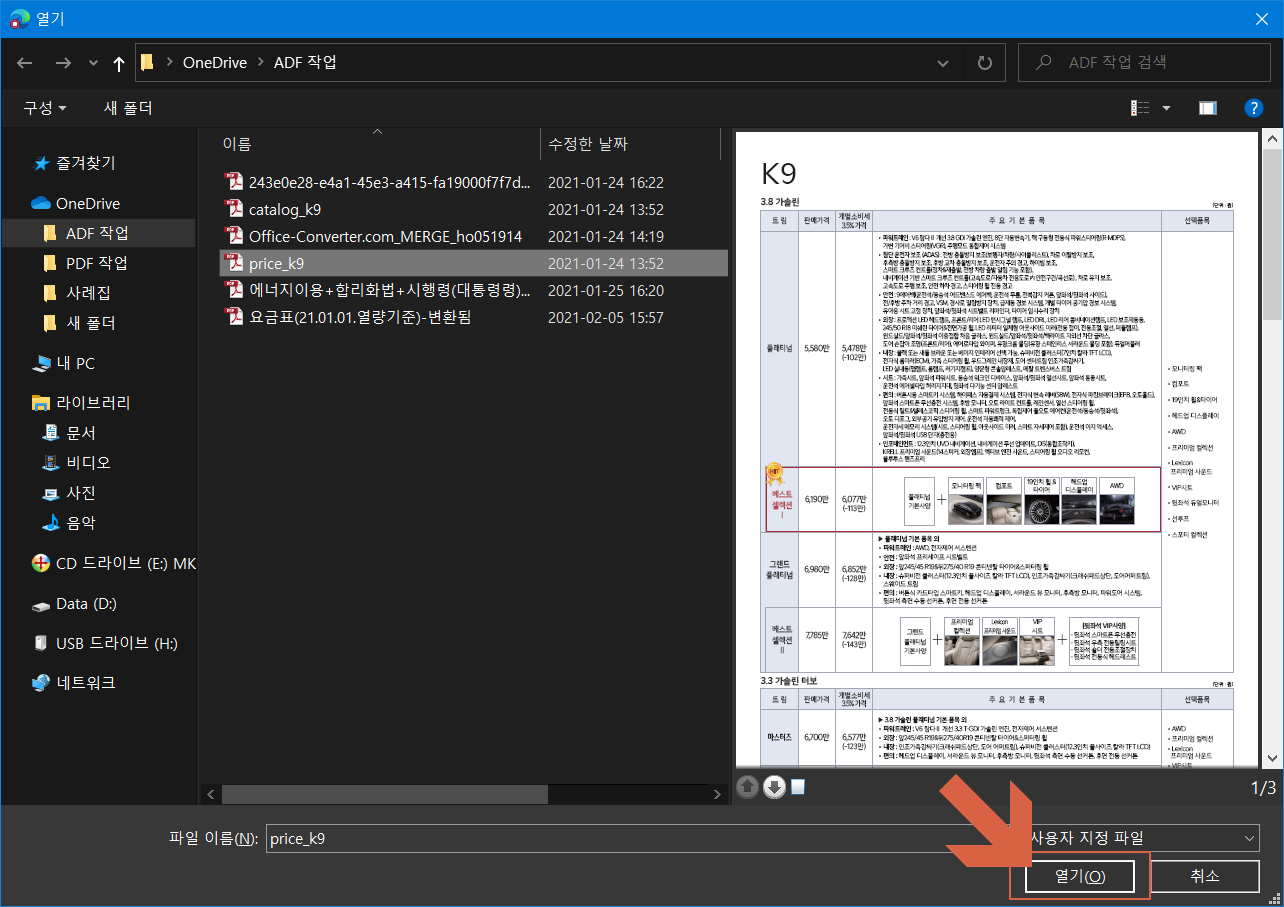Viewport: 1284px width, 907px height.
Task: Open the 문서 library
Action: 81,433
